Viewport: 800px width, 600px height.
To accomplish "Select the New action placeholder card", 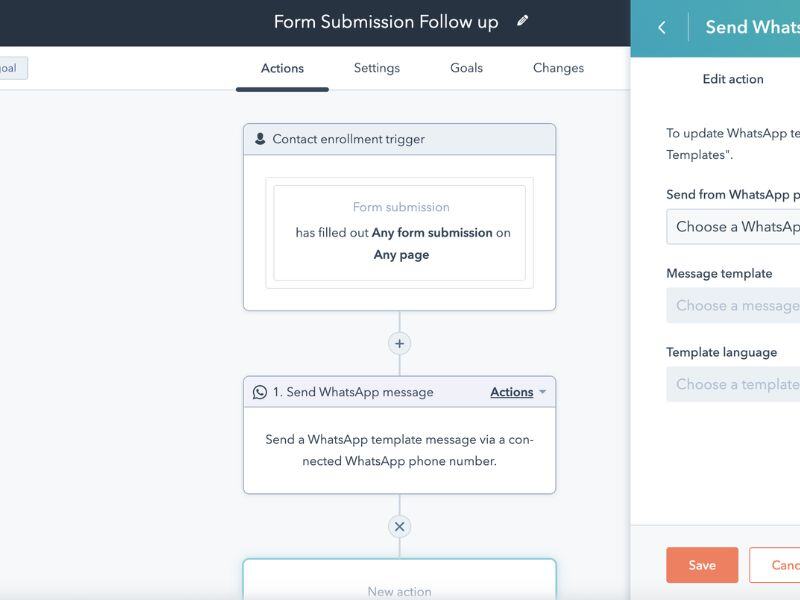I will tap(399, 580).
